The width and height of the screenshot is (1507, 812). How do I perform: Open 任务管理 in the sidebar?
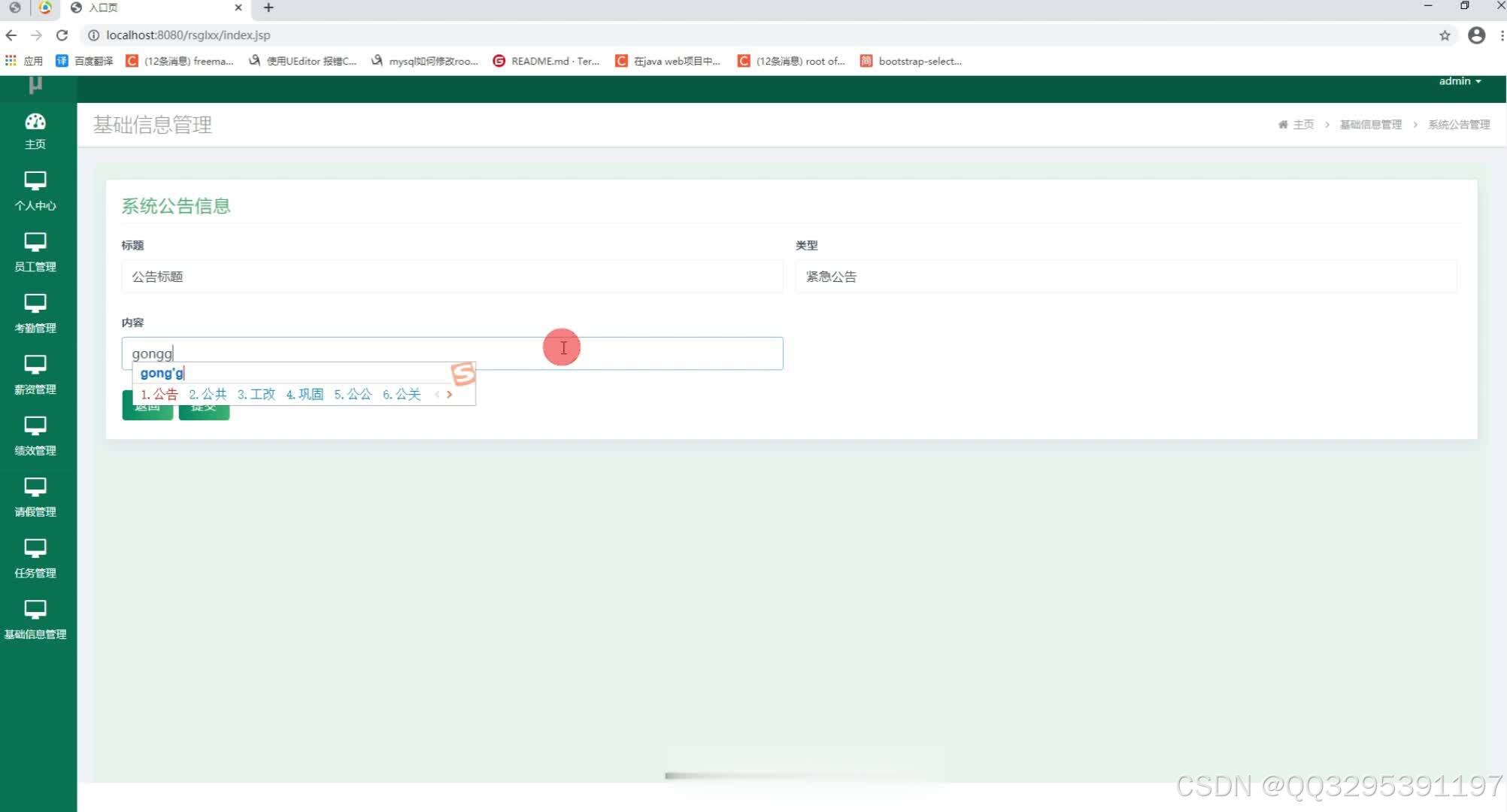(35, 559)
